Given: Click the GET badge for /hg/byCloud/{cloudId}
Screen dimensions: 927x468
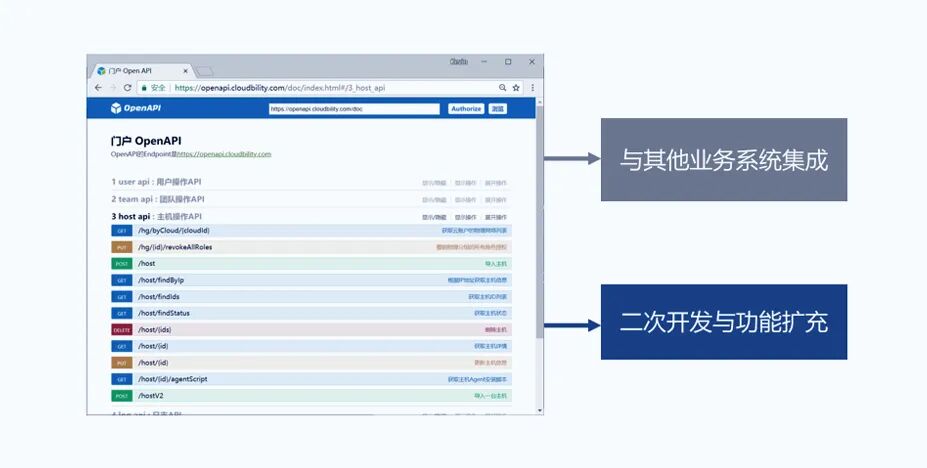Looking at the screenshot, I should [121, 231].
